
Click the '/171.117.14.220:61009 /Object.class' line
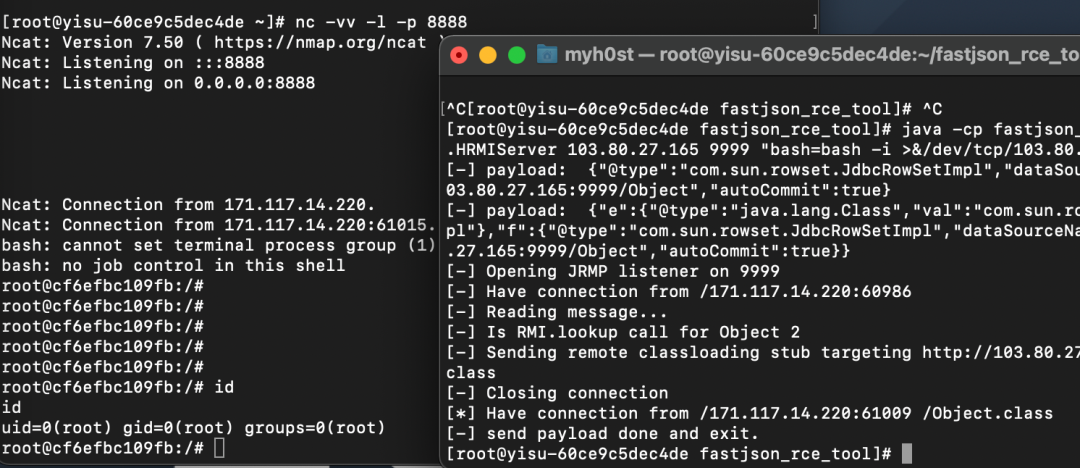coord(749,413)
